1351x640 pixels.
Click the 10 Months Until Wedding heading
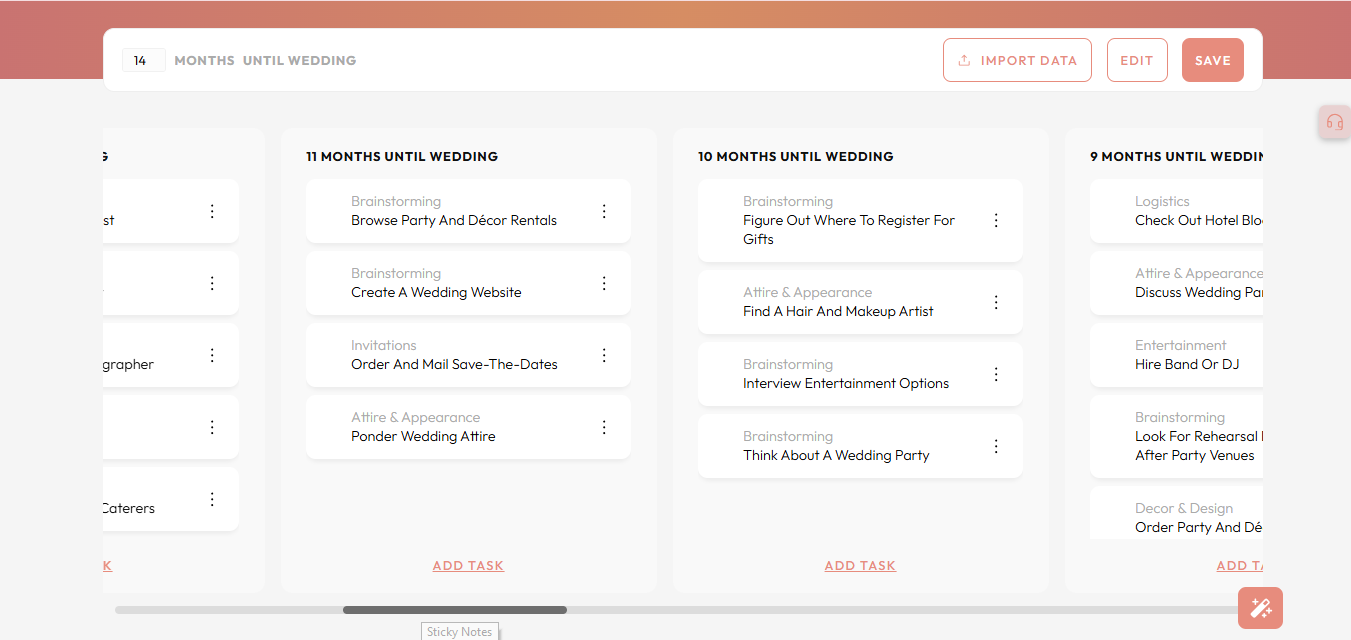796,156
